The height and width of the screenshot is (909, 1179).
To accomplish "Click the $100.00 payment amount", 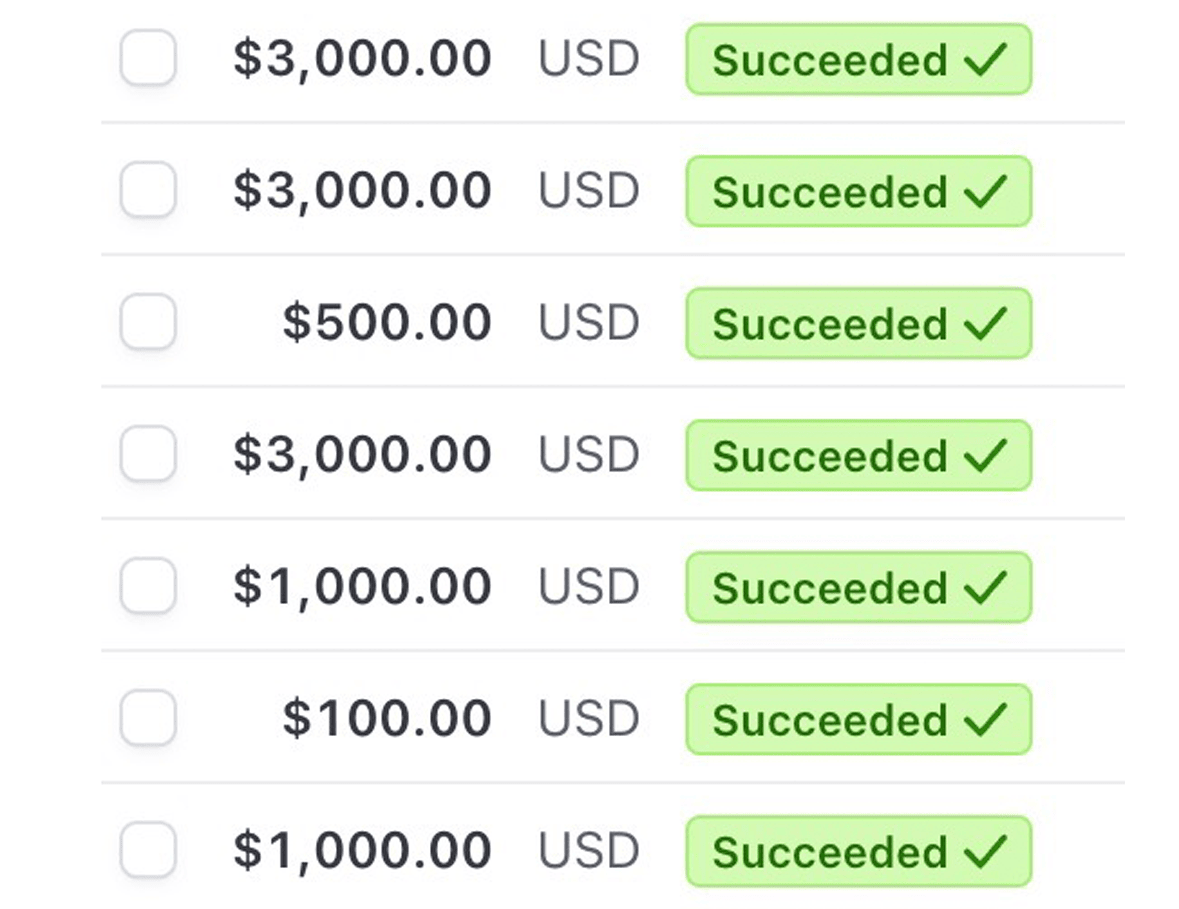I will point(387,719).
